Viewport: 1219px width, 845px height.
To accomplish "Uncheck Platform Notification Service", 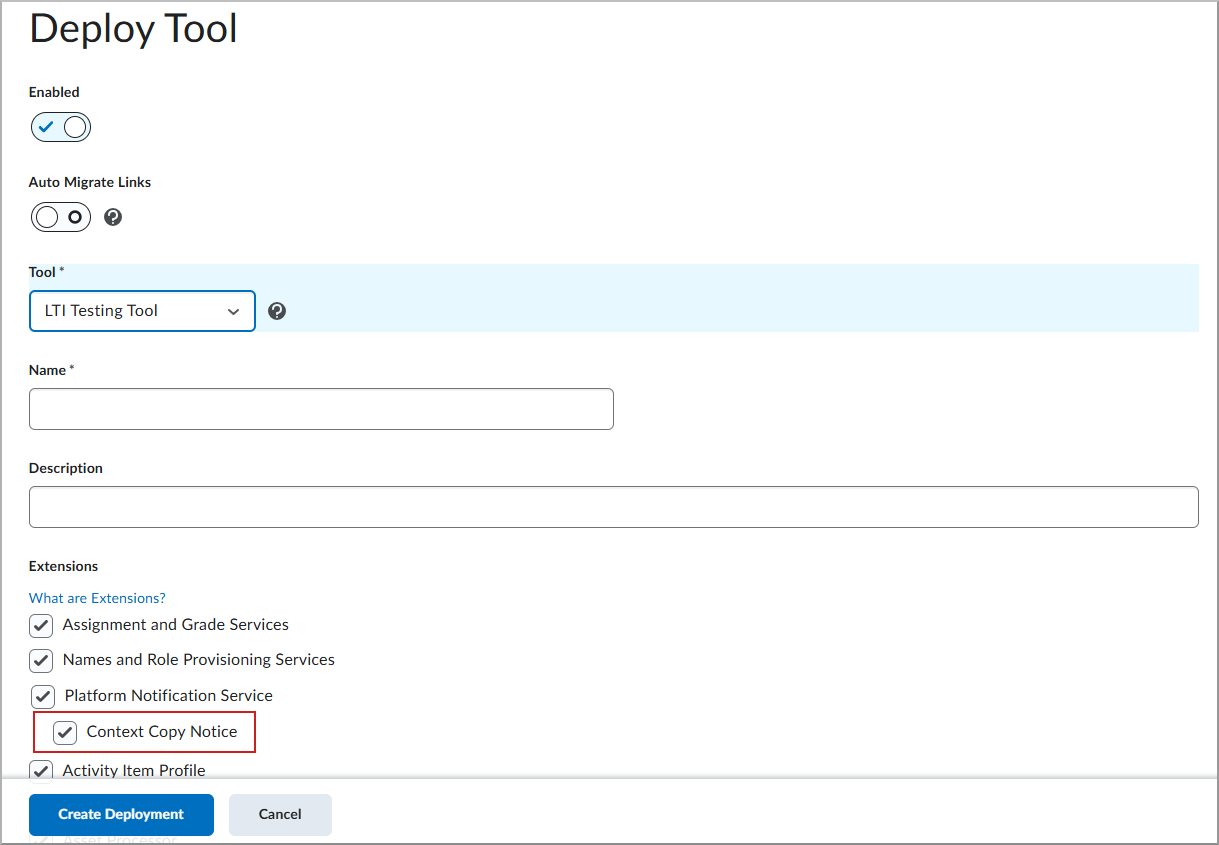I will [40, 696].
